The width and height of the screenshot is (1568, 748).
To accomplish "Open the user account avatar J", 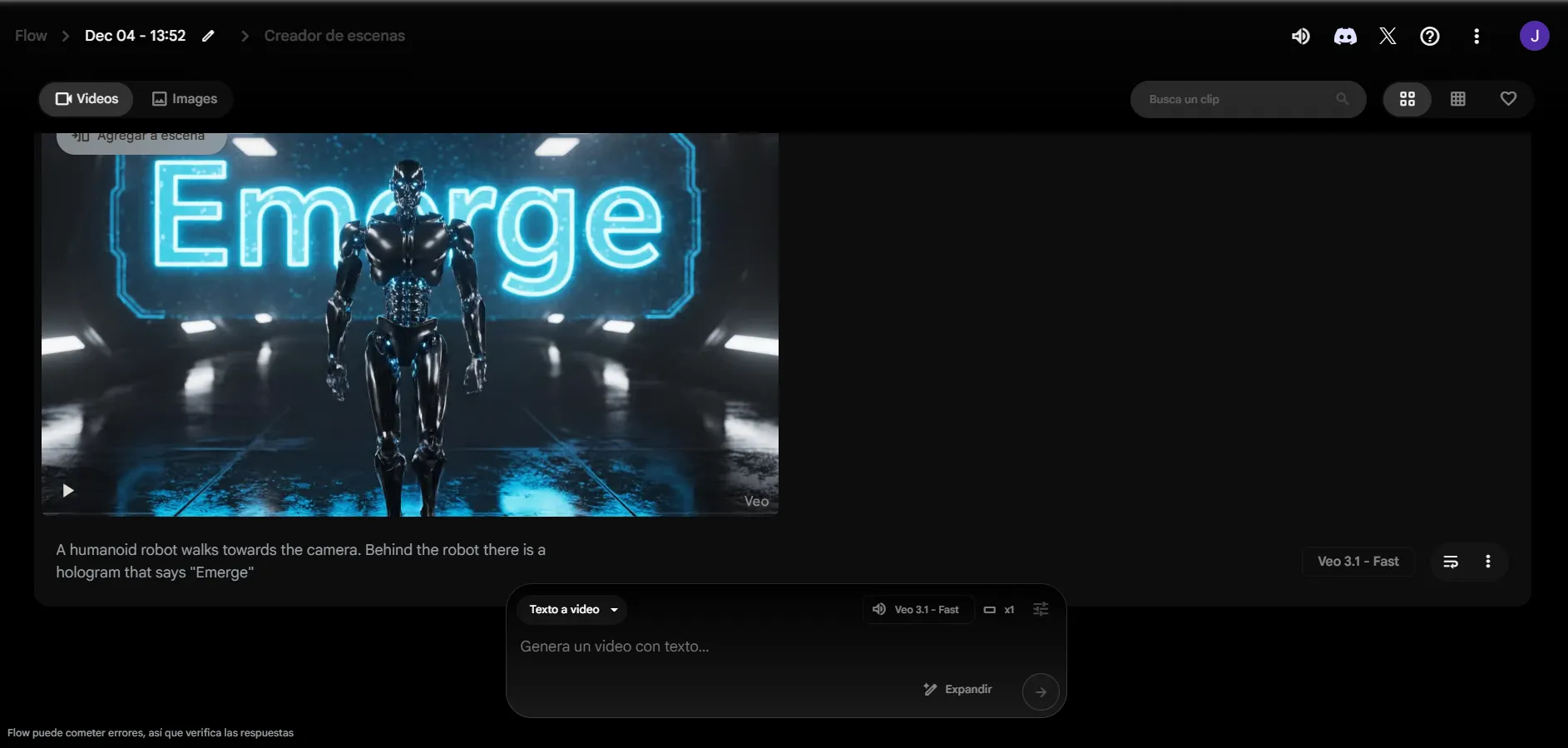I will 1534,36.
